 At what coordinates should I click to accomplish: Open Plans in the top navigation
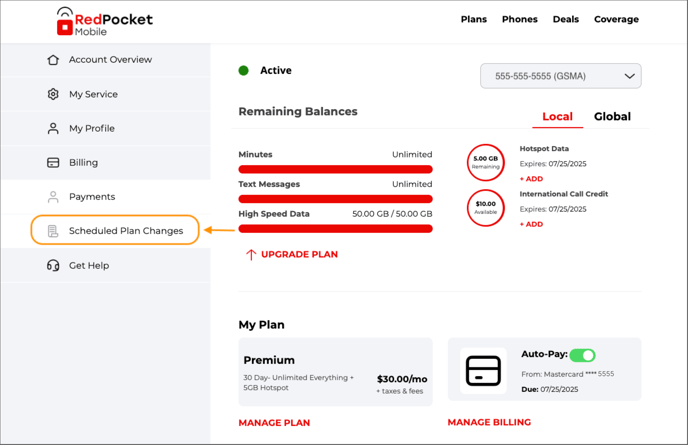tap(474, 19)
